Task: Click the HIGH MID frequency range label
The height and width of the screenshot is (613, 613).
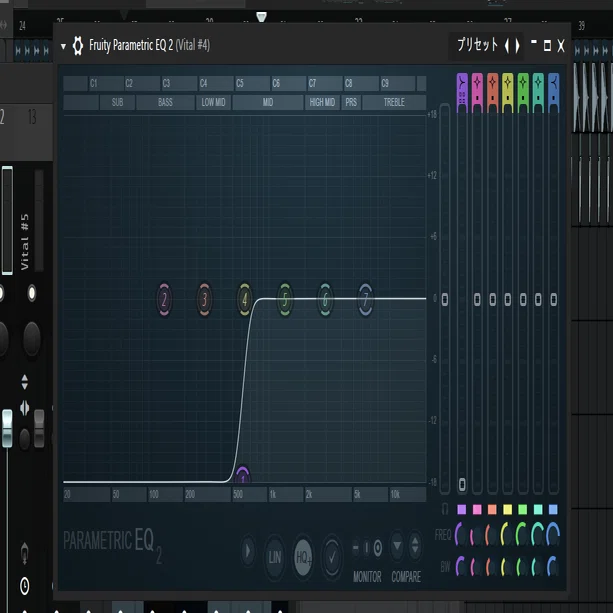Action: pyautogui.click(x=322, y=102)
